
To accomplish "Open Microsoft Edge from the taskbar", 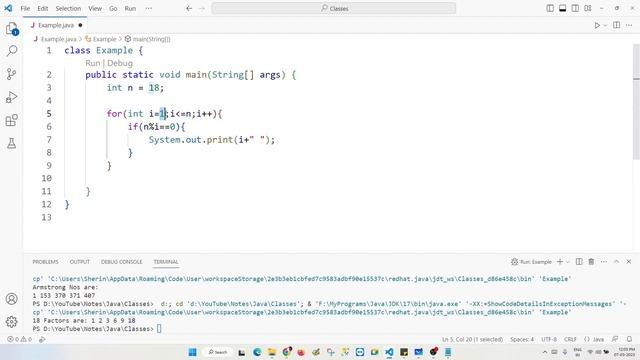I will pyautogui.click(x=257, y=352).
